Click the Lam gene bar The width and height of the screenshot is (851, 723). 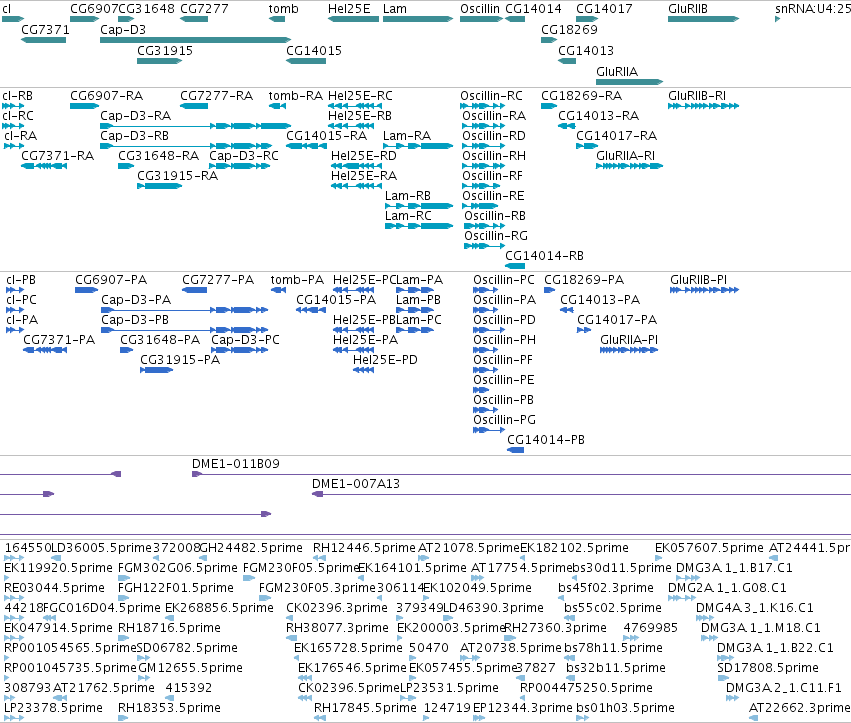(418, 19)
